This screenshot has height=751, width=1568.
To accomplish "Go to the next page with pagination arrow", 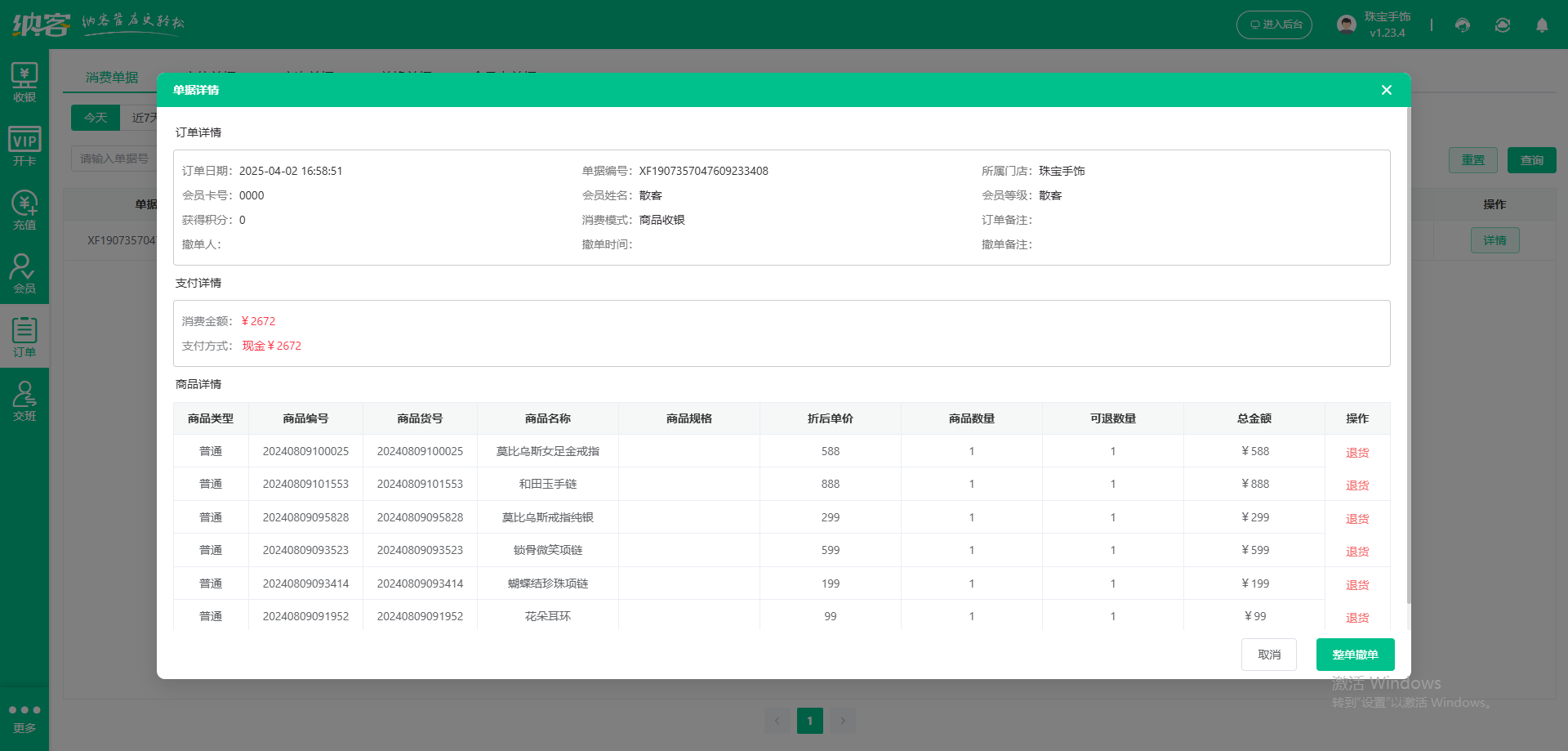I will coord(843,721).
